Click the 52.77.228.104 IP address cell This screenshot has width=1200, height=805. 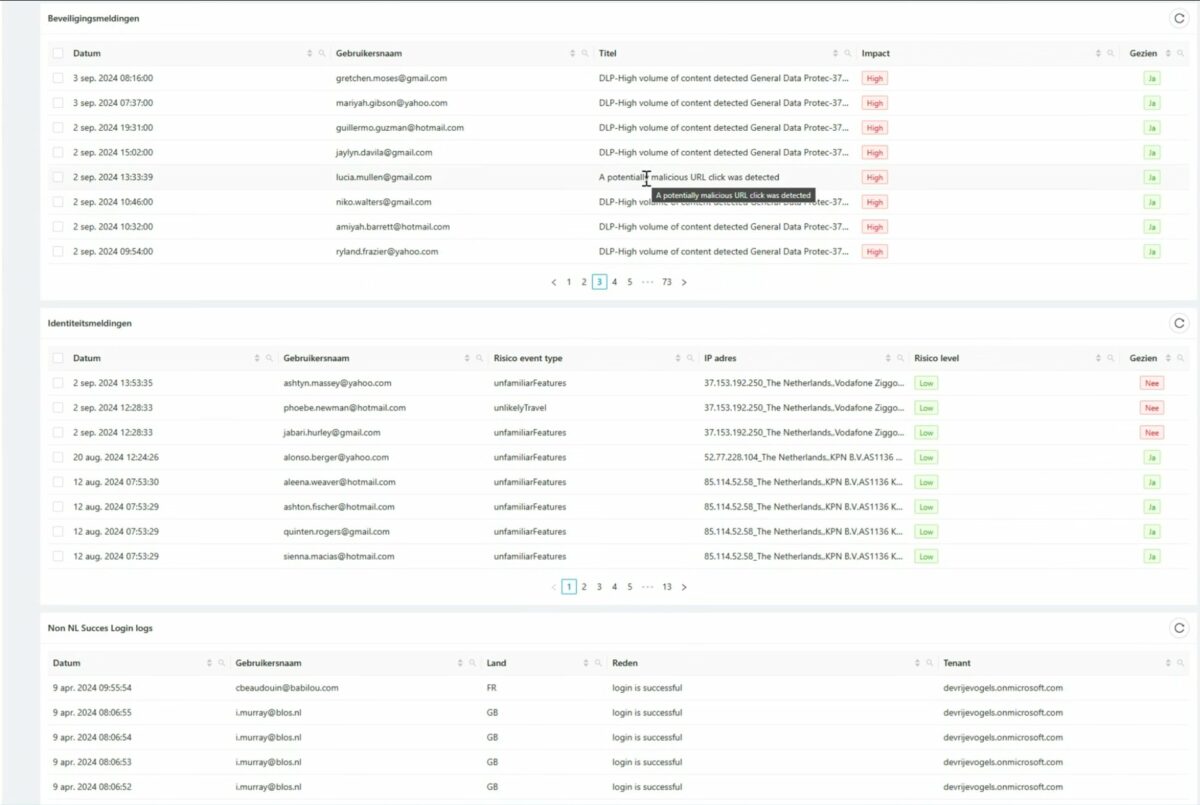tap(803, 457)
